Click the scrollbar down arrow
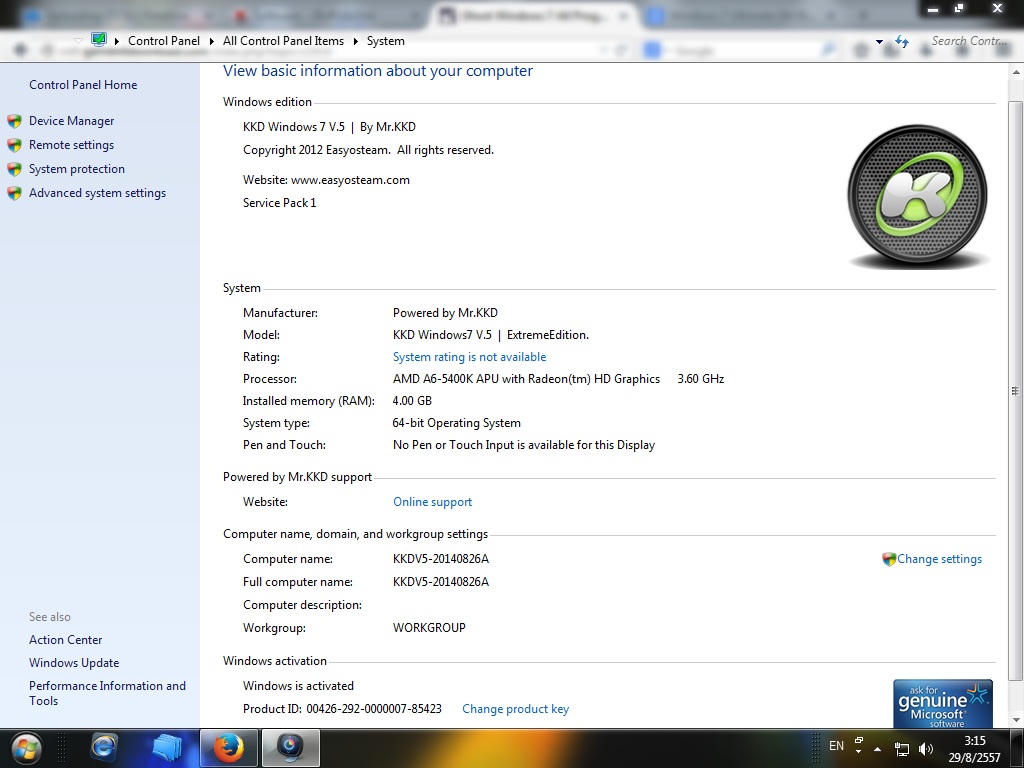Screen dimensions: 1024x768 click(x=1015, y=720)
